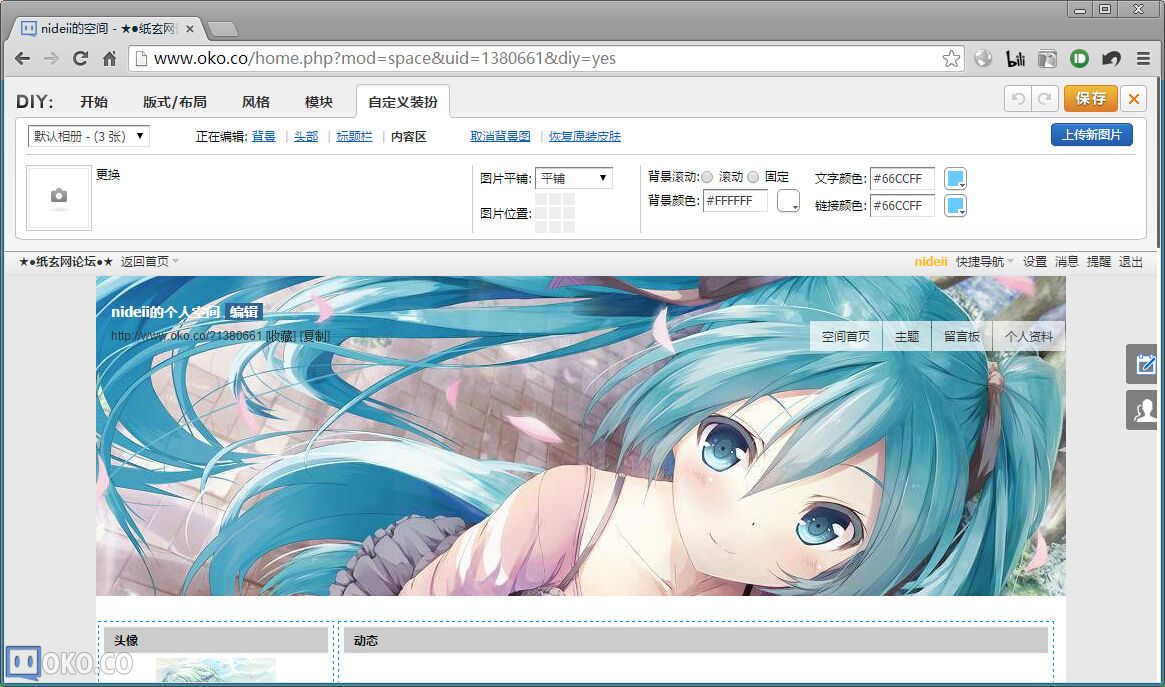Switch to the 风格 tab
The height and width of the screenshot is (687, 1165).
pyautogui.click(x=256, y=102)
